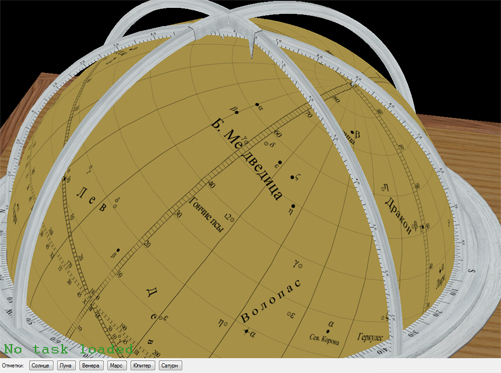Select the Марс marker button
This screenshot has height=373, width=501.
pos(116,366)
